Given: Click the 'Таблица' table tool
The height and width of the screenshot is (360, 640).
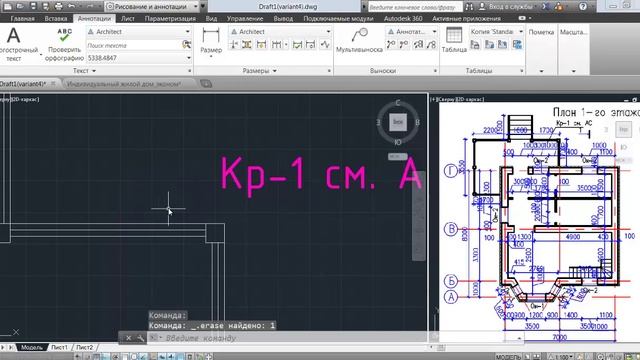Looking at the screenshot, I should pyautogui.click(x=454, y=40).
